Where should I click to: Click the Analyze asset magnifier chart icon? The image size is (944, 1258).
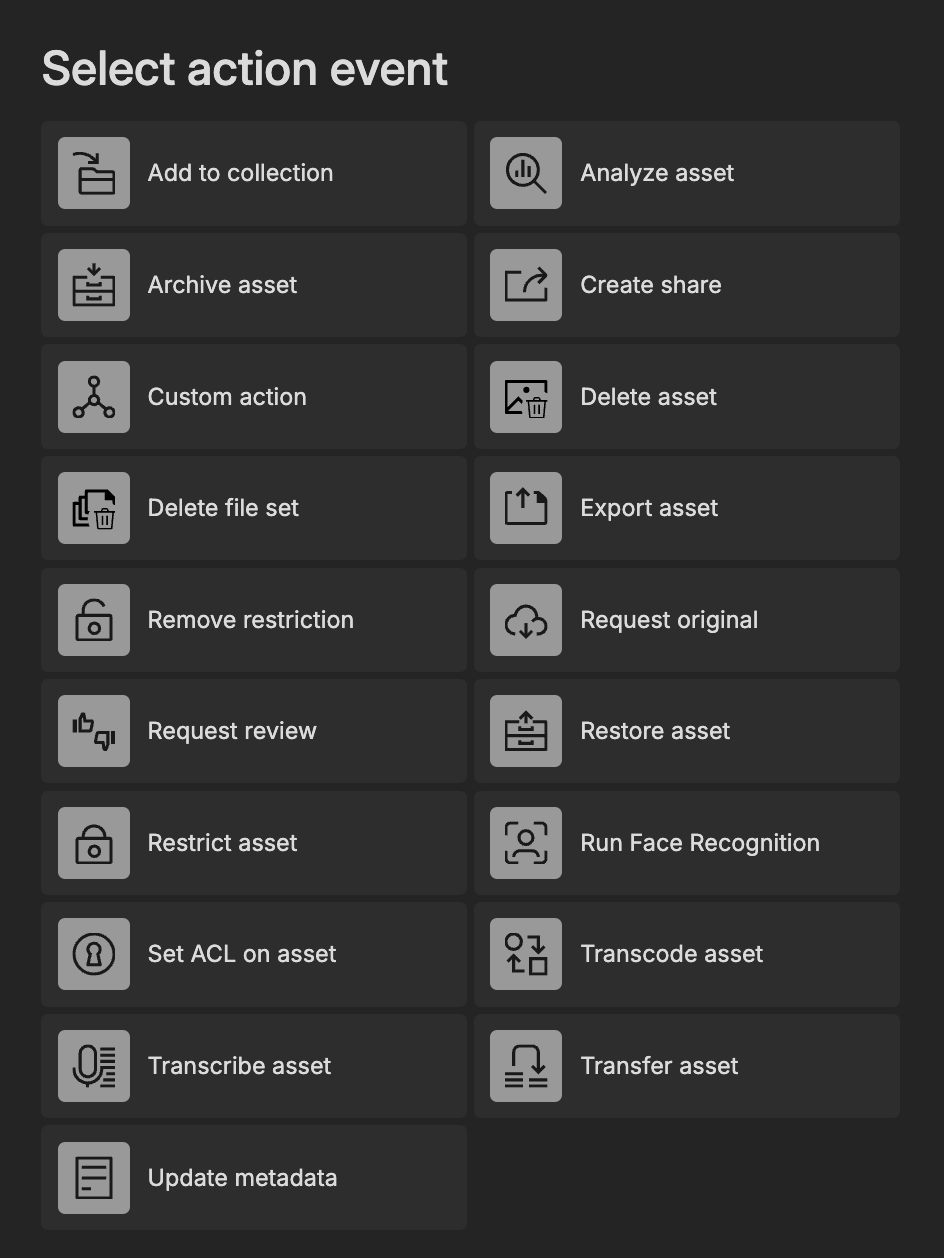point(526,173)
